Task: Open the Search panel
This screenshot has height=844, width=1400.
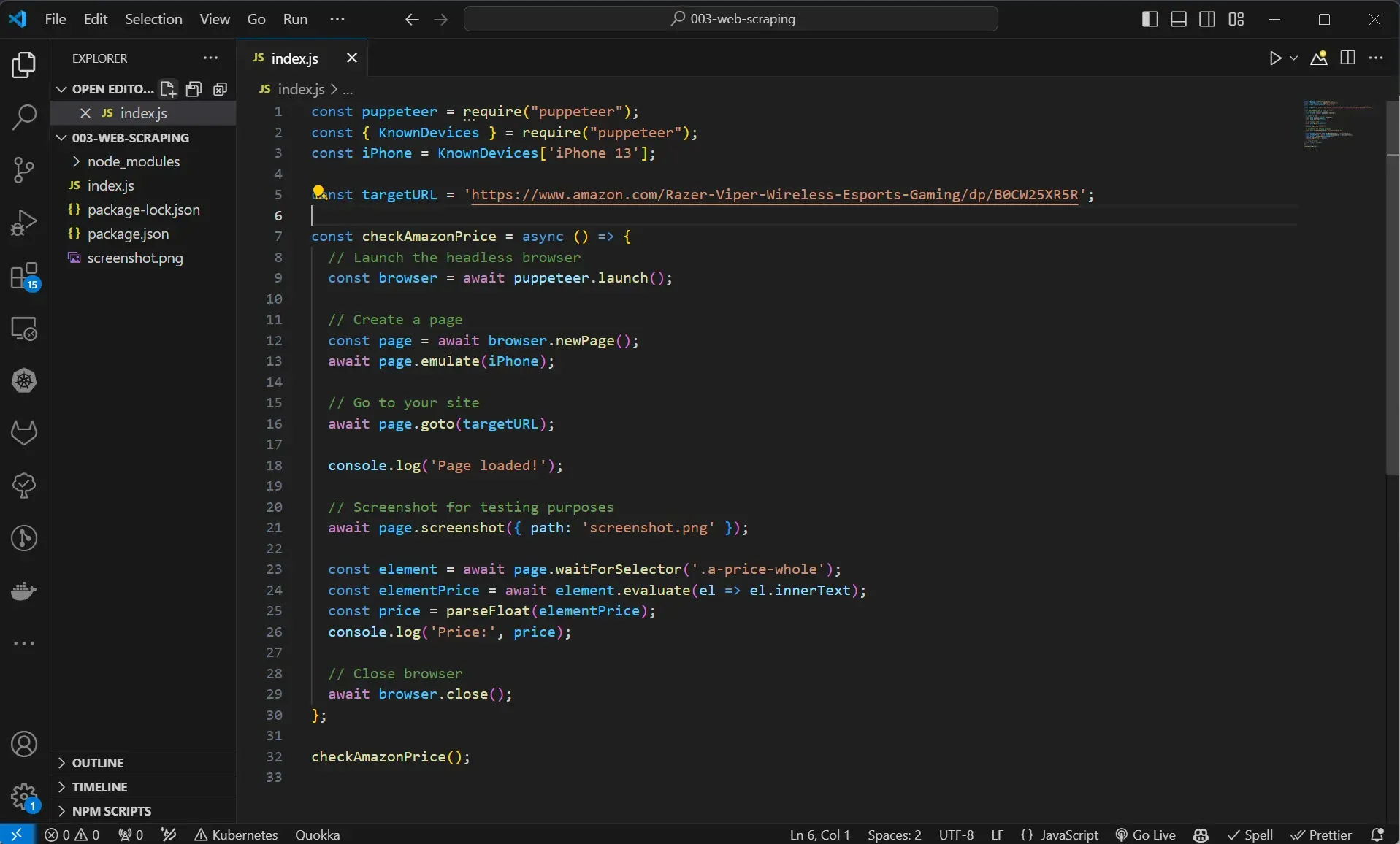Action: (24, 117)
